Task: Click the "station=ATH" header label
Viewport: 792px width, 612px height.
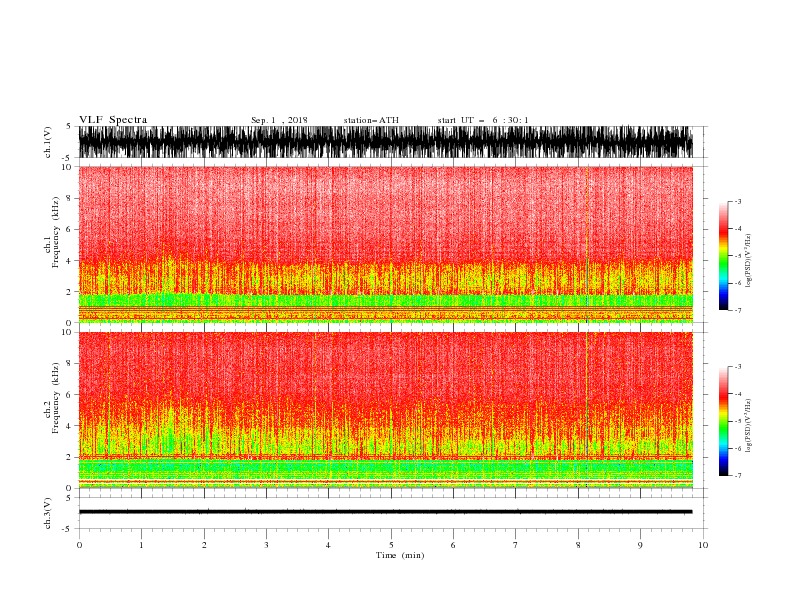Action: [x=371, y=120]
